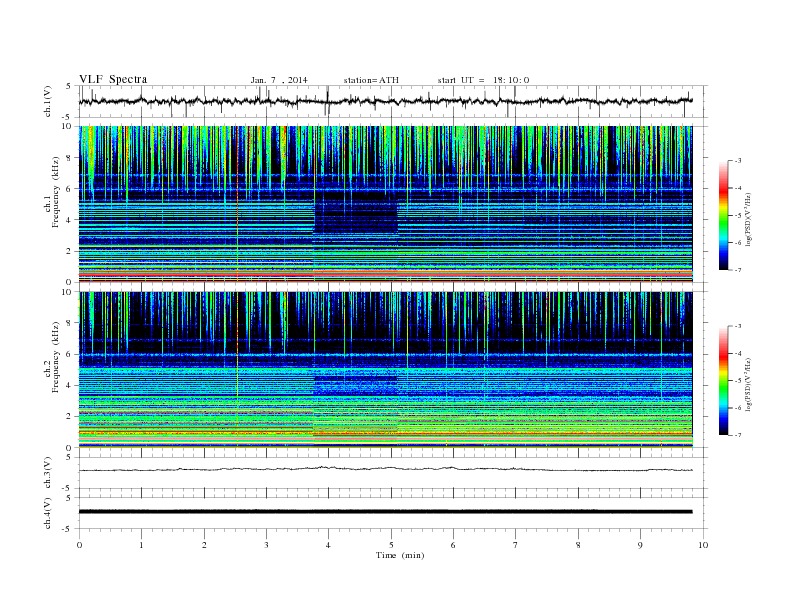
Task: Click the ch.2 "log(PSD)(V²/Hz)" color bar label
Action: click(749, 384)
